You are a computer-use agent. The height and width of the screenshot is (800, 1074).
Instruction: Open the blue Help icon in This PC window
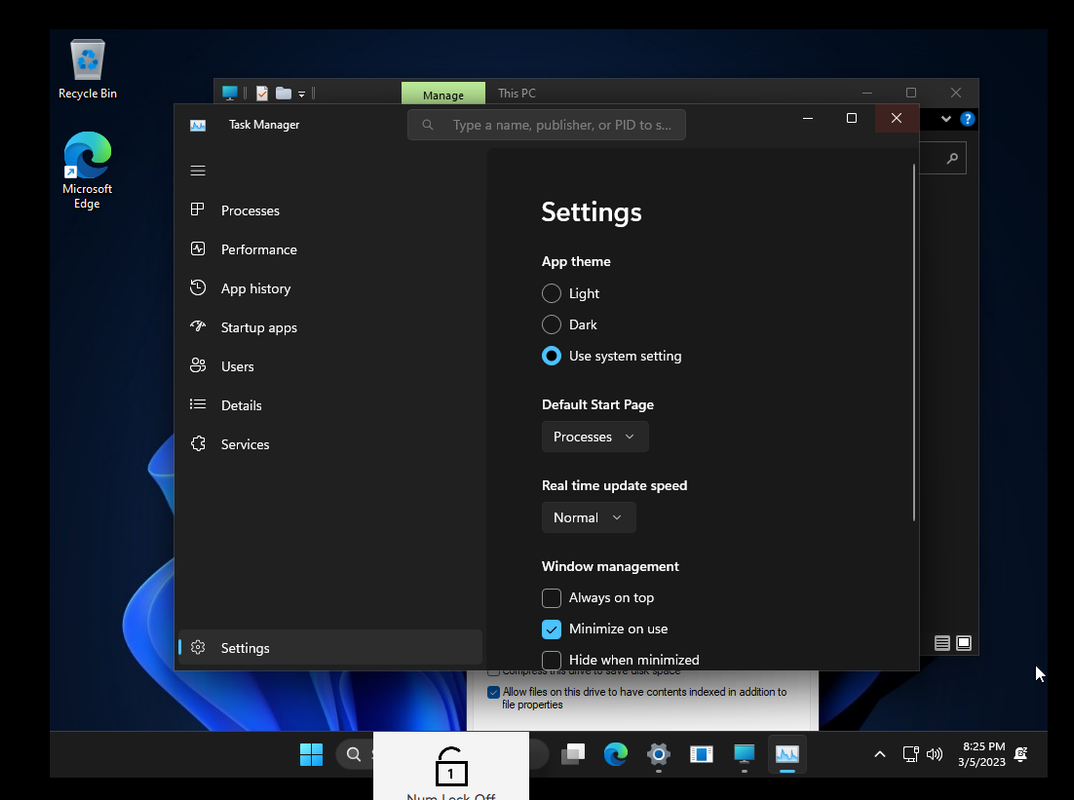[967, 119]
